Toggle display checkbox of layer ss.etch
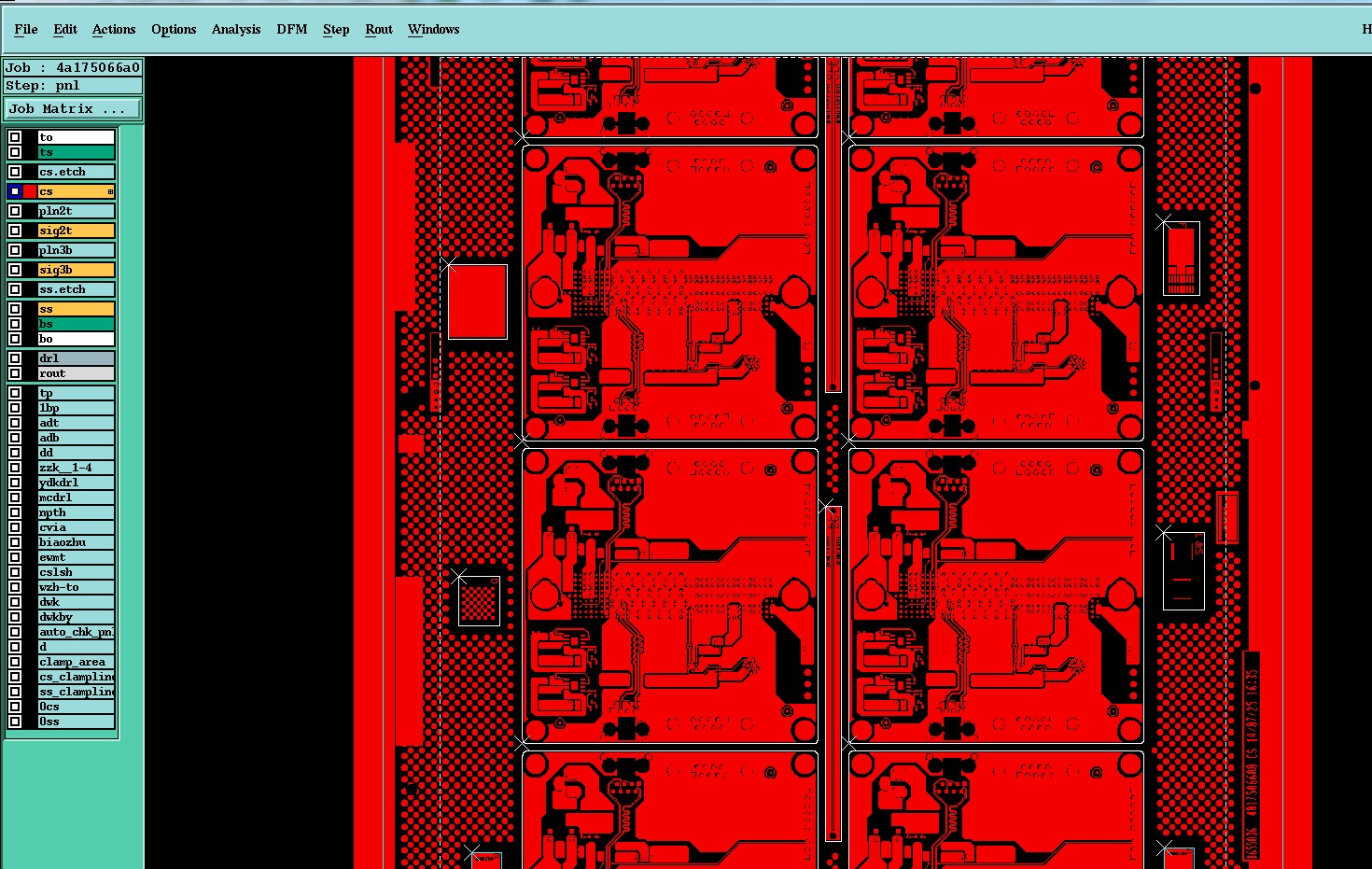Image resolution: width=1372 pixels, height=869 pixels. (x=15, y=289)
